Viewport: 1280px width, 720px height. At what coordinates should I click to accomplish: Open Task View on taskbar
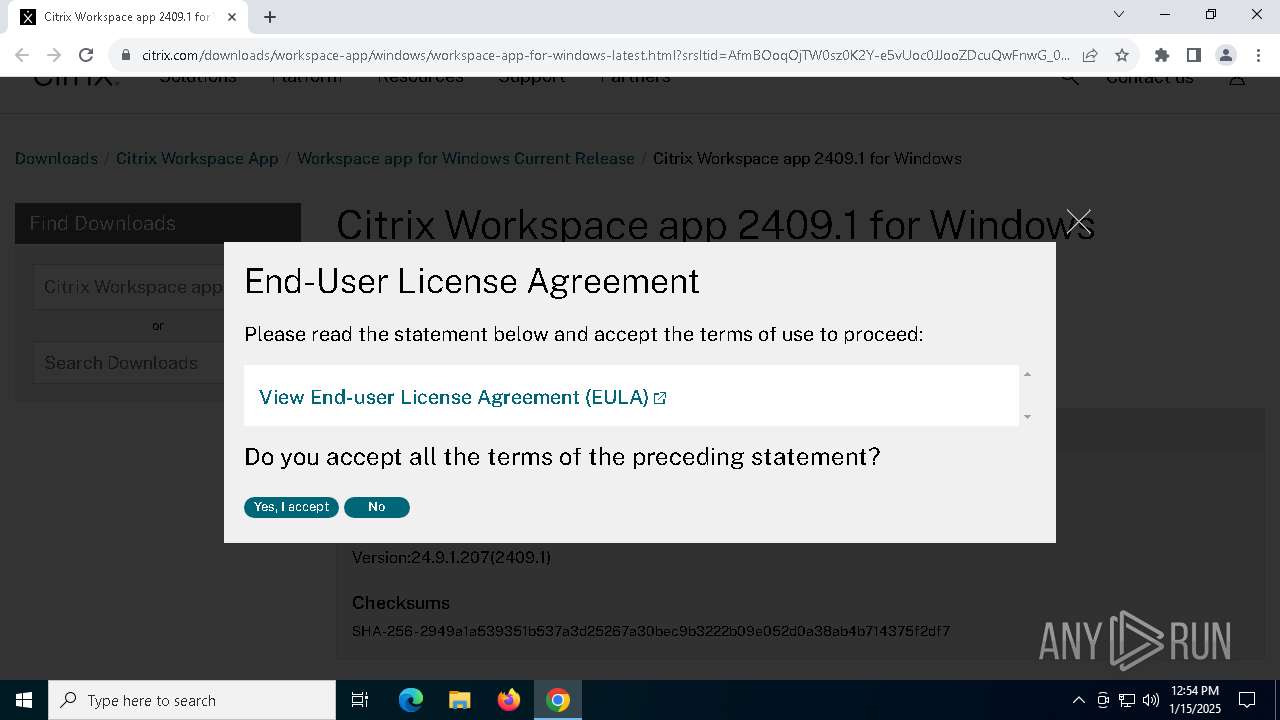360,700
